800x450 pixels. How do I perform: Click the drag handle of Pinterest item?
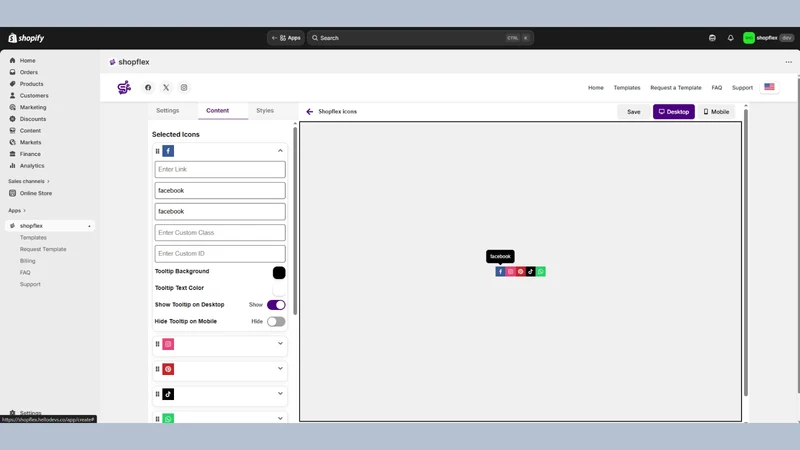point(157,369)
